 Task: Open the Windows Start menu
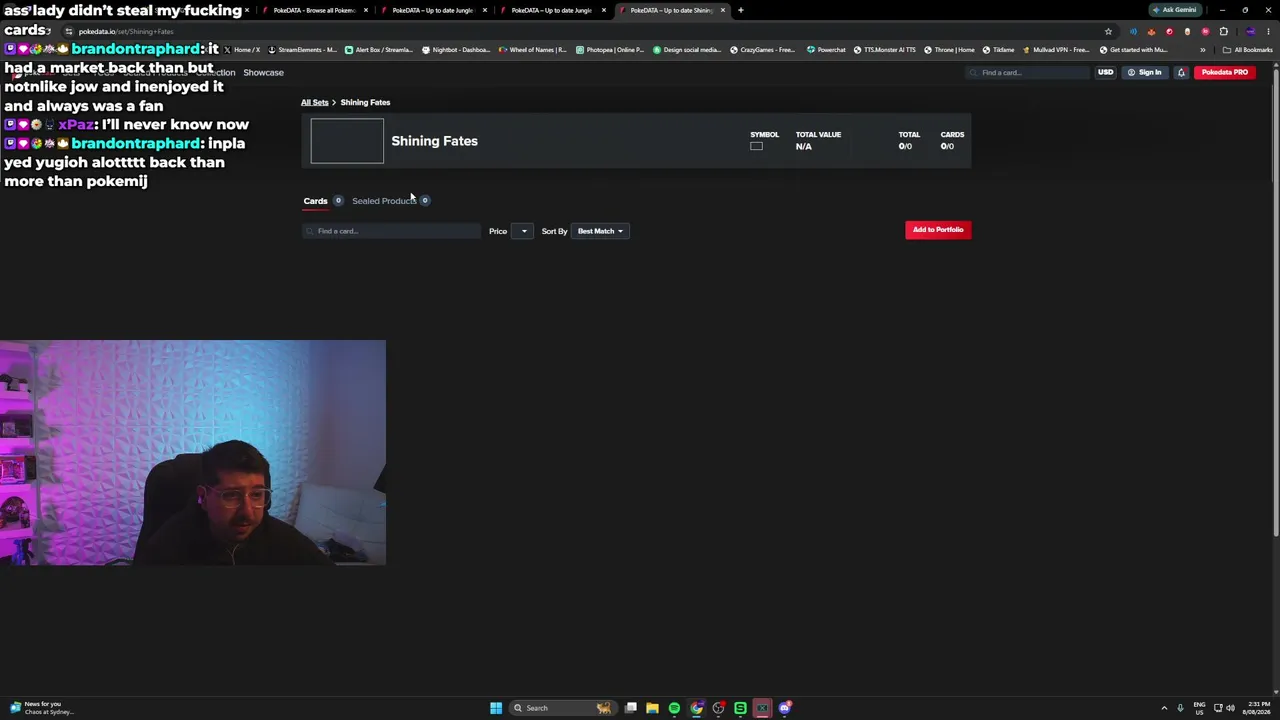pos(496,708)
